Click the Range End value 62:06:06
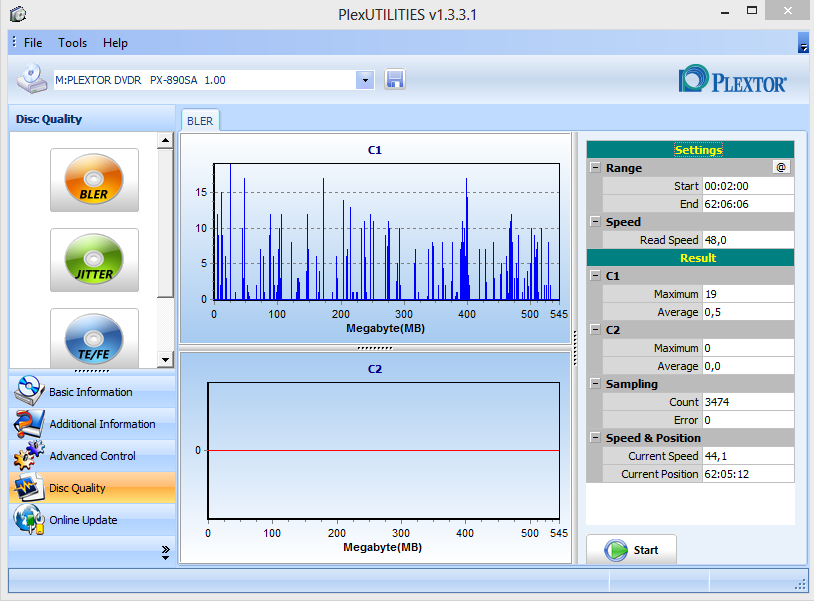Image resolution: width=814 pixels, height=601 pixels. pos(749,204)
